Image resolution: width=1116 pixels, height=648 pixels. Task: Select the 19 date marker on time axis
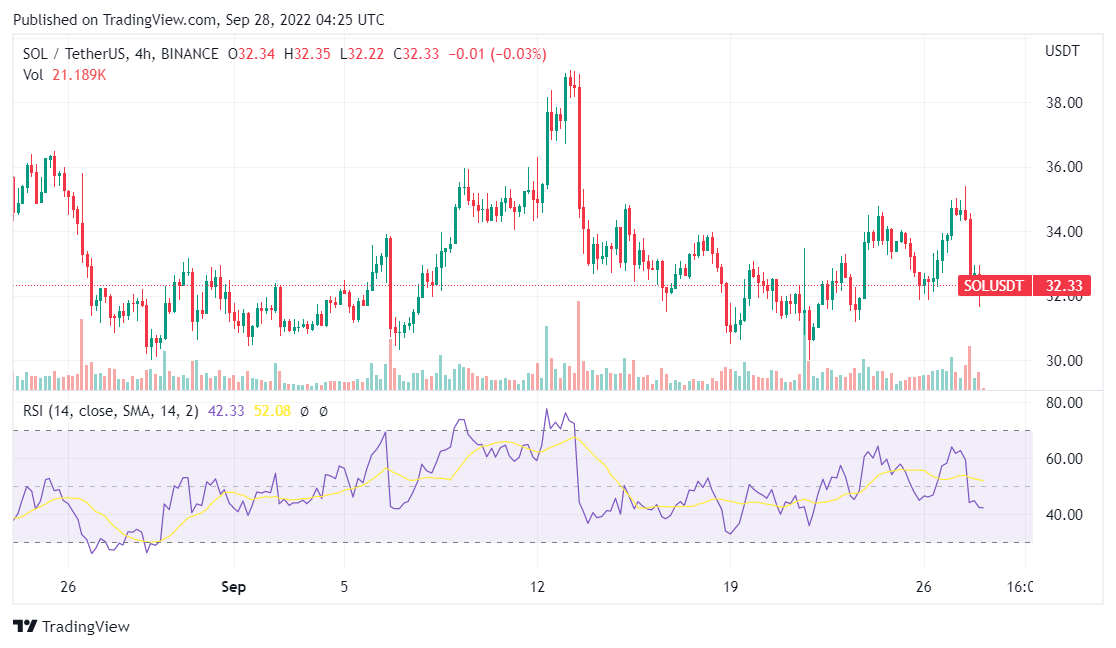(730, 586)
